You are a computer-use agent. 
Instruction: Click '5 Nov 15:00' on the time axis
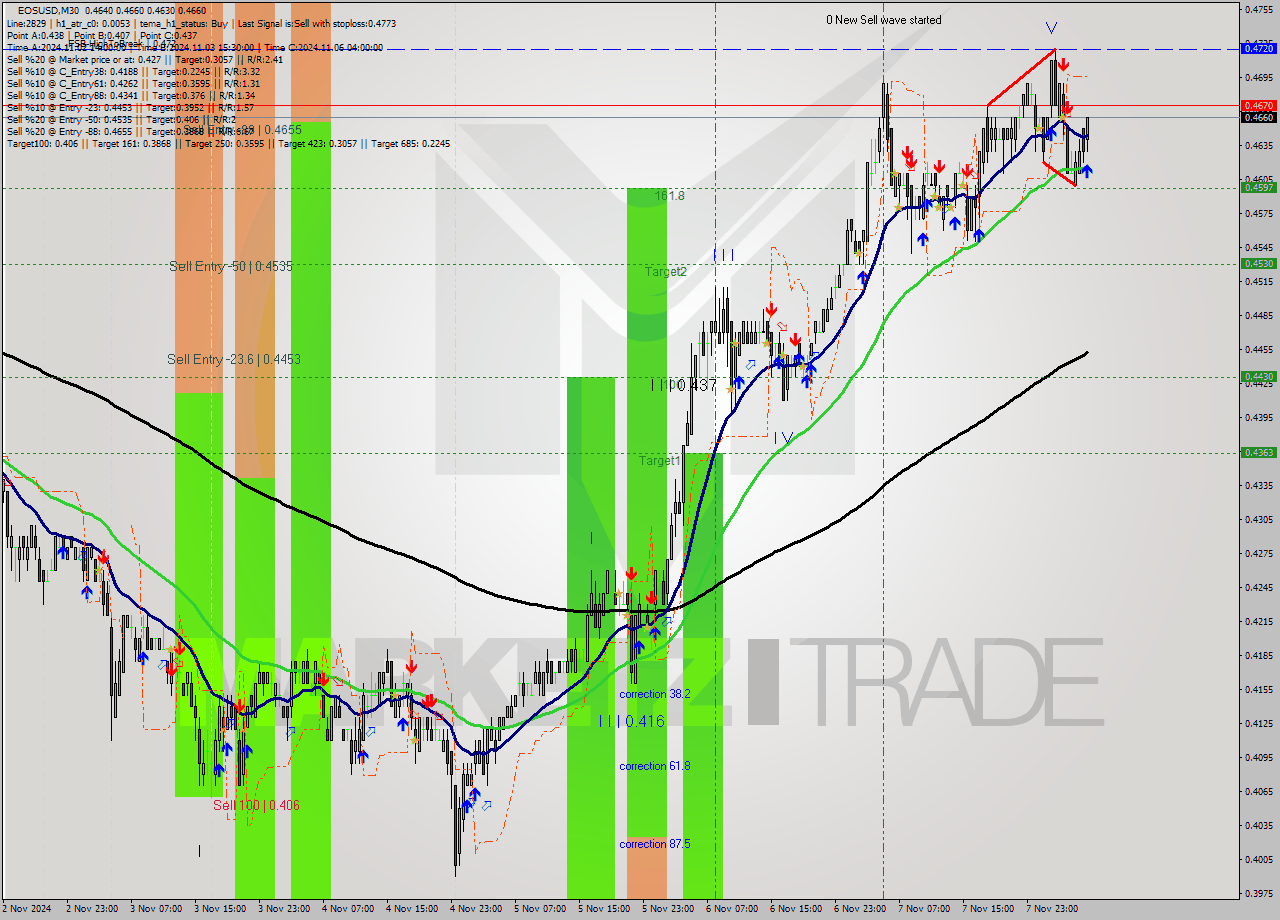point(604,909)
